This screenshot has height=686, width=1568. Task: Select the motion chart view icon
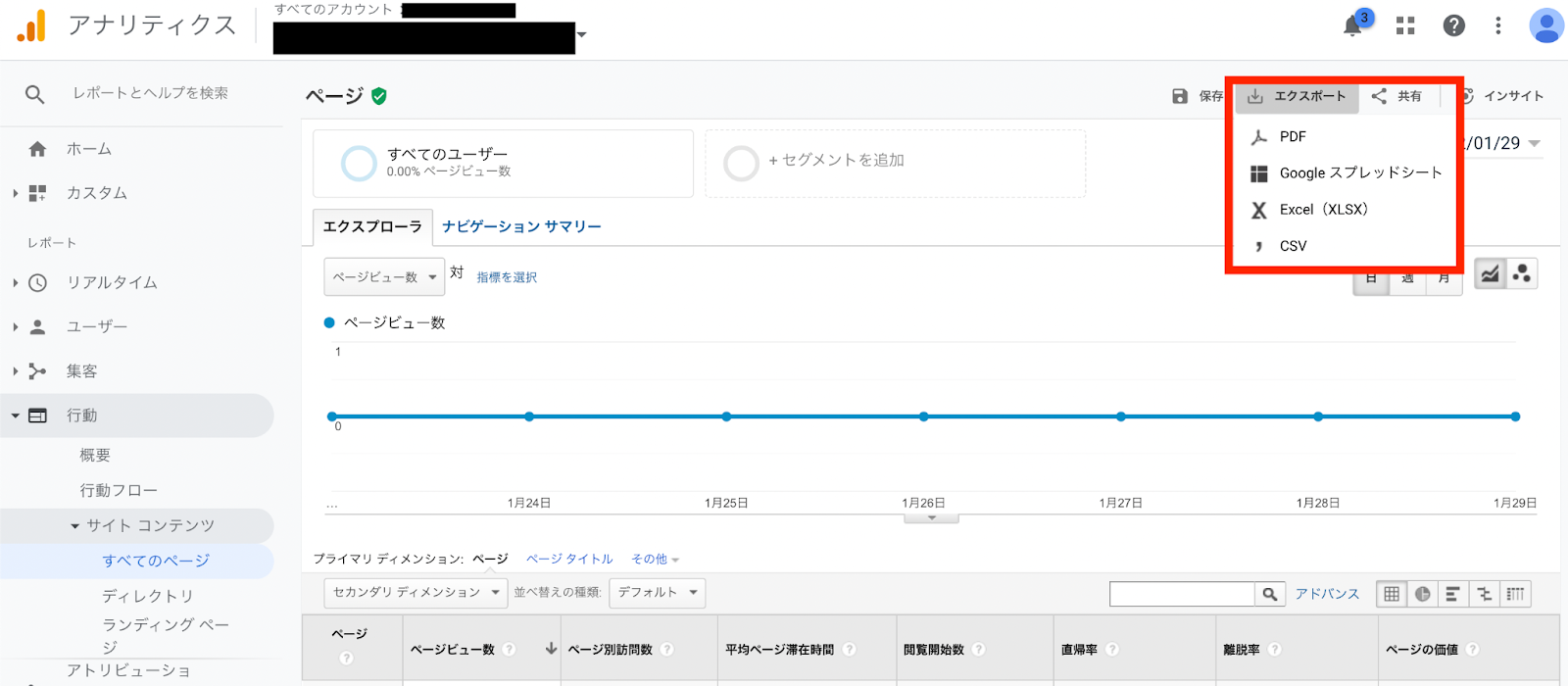pos(1521,274)
